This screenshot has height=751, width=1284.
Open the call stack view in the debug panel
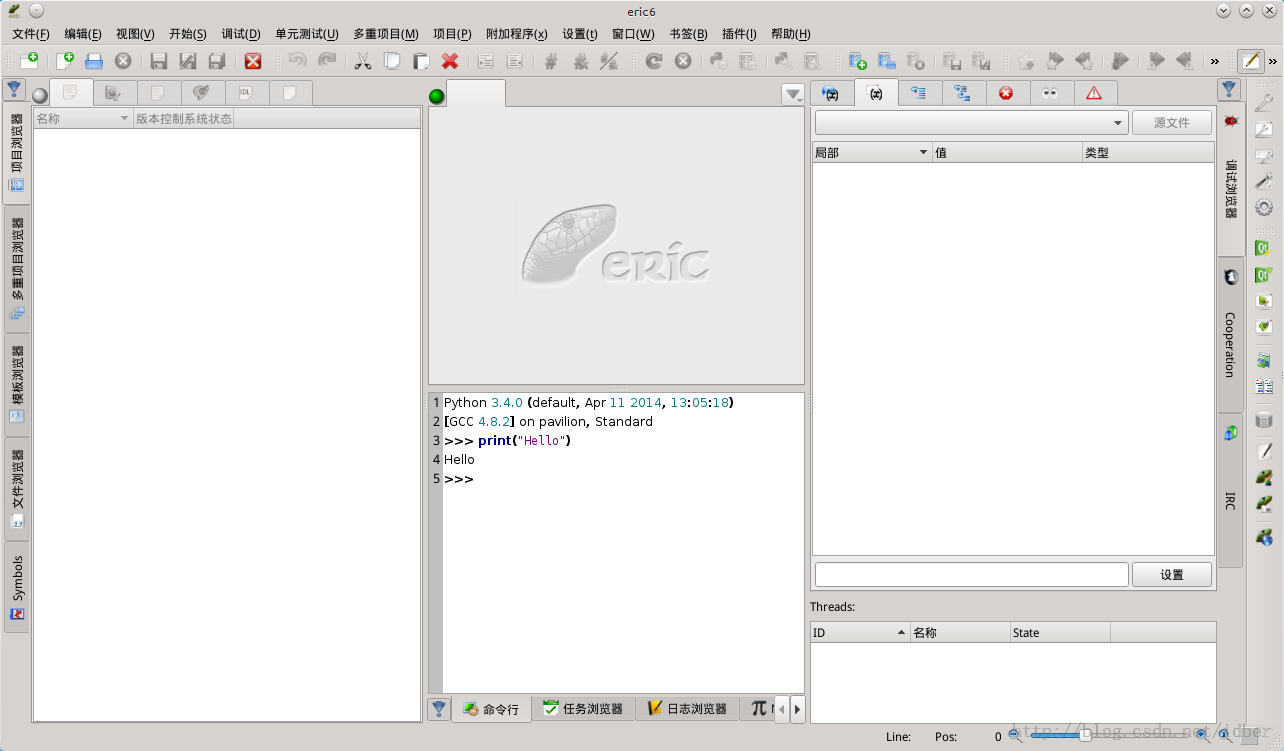click(x=918, y=92)
